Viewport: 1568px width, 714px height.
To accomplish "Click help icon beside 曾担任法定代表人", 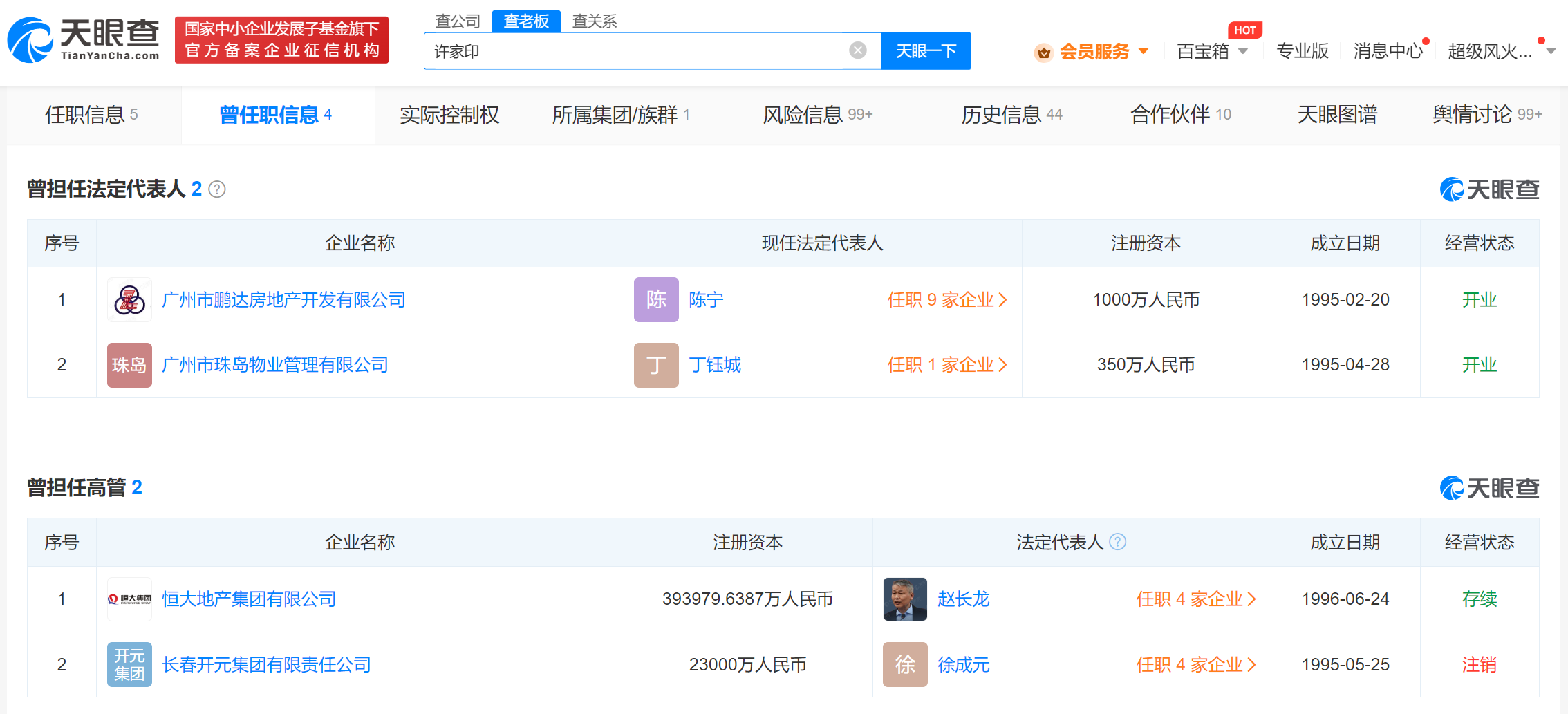I will coord(217,189).
